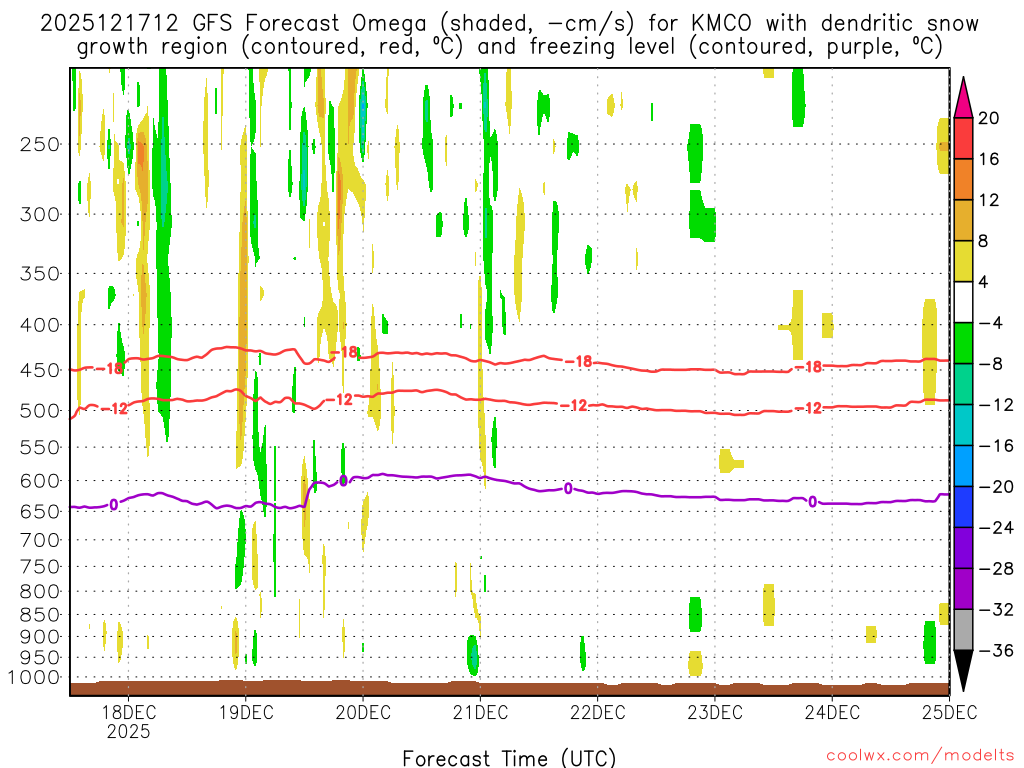Click the red 16 to 20 colorbar swatch
The height and width of the screenshot is (768, 1024).
(x=963, y=138)
